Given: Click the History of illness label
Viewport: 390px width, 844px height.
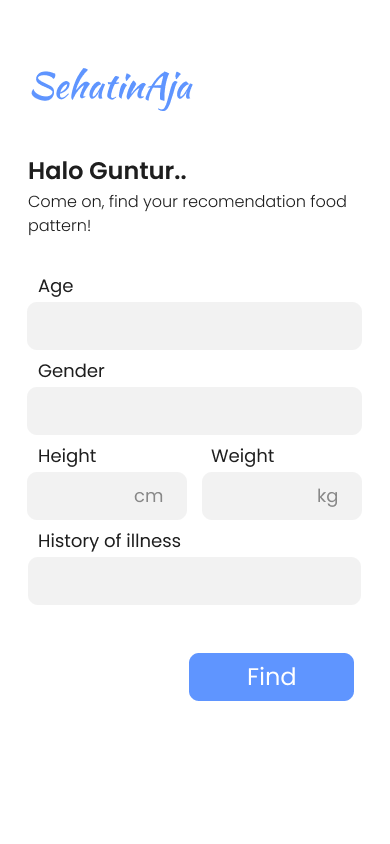Looking at the screenshot, I should coord(109,541).
